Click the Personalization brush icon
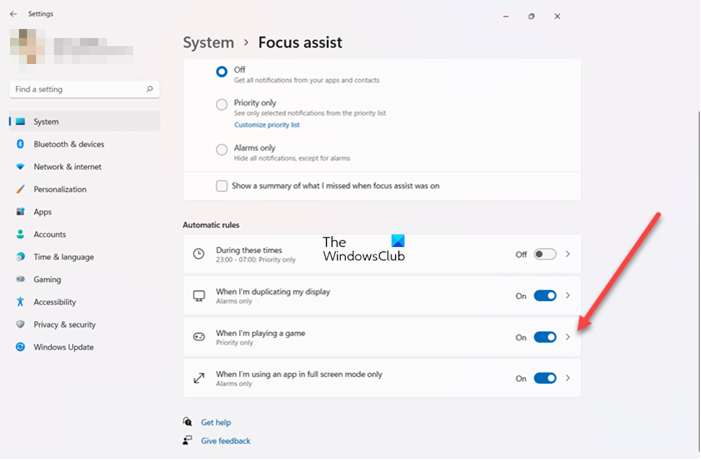Image resolution: width=701 pixels, height=460 pixels. coord(20,189)
